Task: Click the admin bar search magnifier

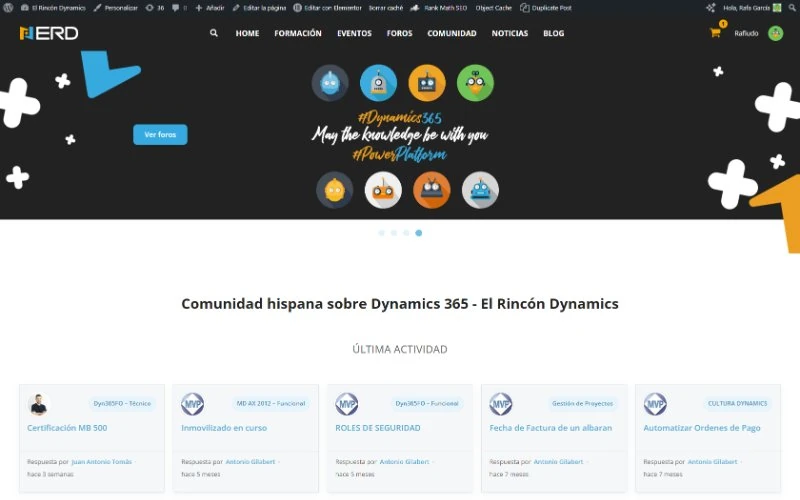Action: pyautogui.click(x=792, y=8)
